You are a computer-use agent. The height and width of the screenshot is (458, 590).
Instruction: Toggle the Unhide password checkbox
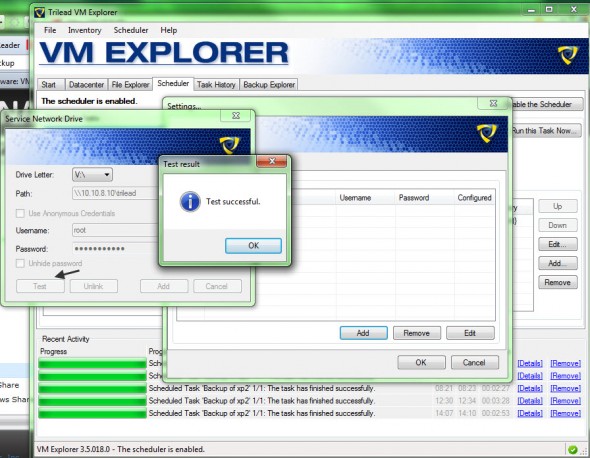pyautogui.click(x=20, y=263)
